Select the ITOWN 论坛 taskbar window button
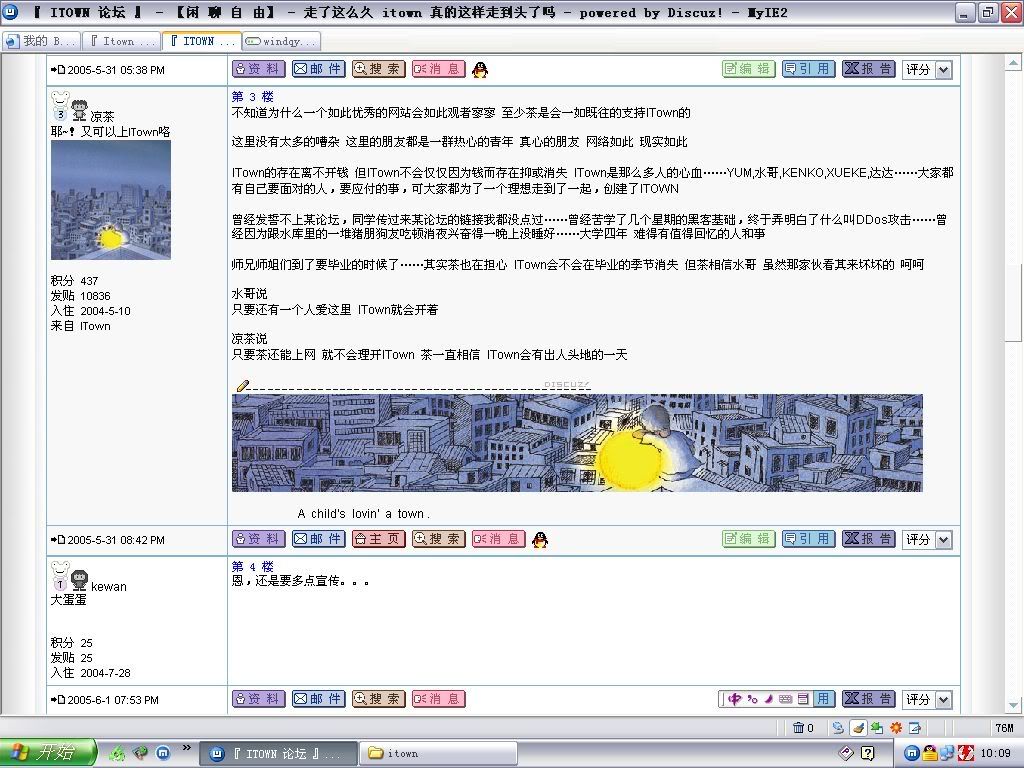The image size is (1024, 768). click(278, 754)
